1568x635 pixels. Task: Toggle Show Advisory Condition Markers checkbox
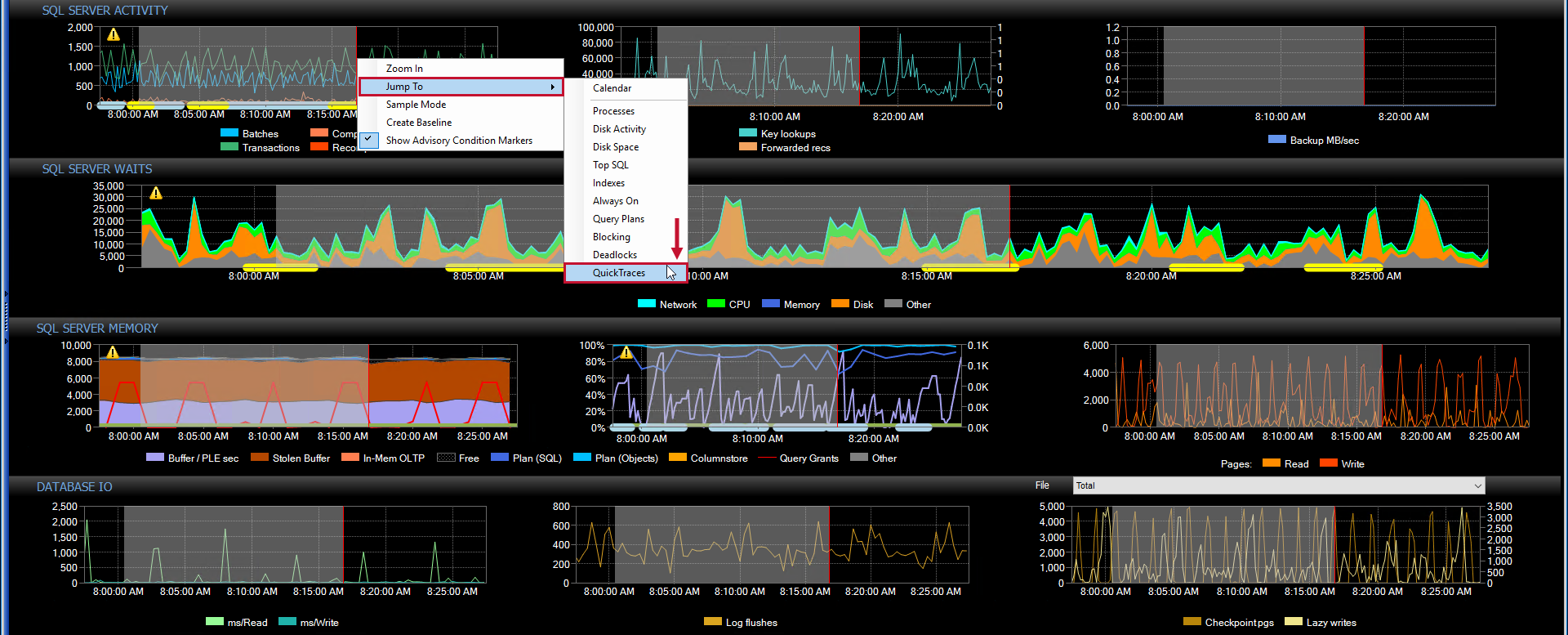369,140
